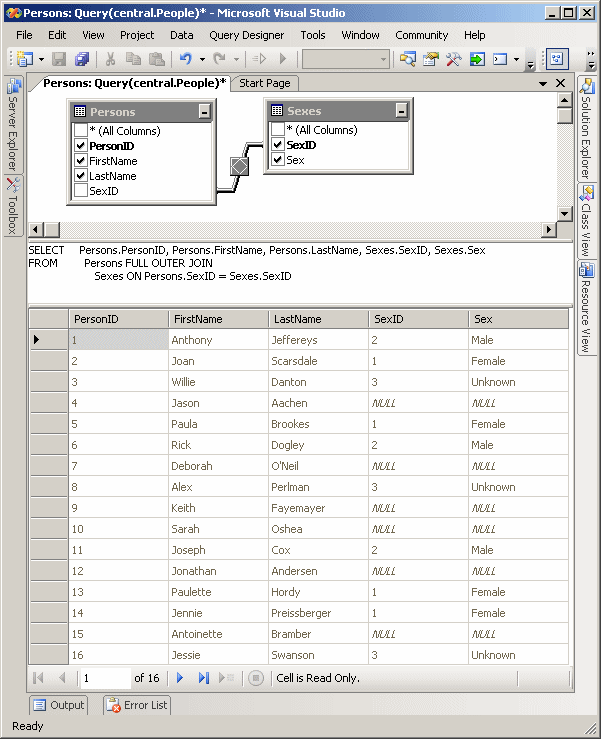601x739 pixels.
Task: Check SexID in the Persons table
Action: tap(81, 190)
